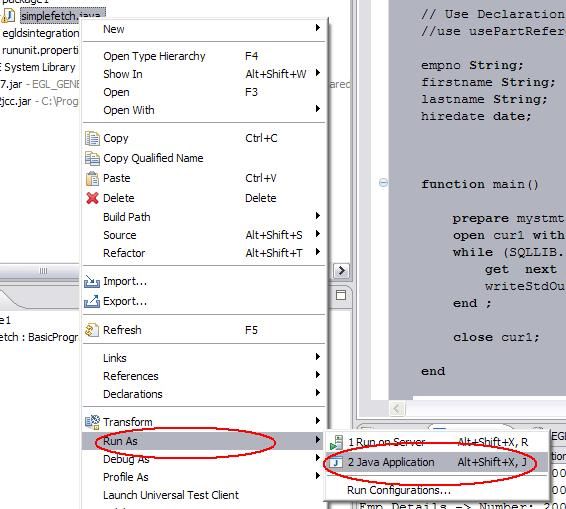The image size is (566, 509).
Task: Click the Paste clipboard icon
Action: [x=92, y=178]
